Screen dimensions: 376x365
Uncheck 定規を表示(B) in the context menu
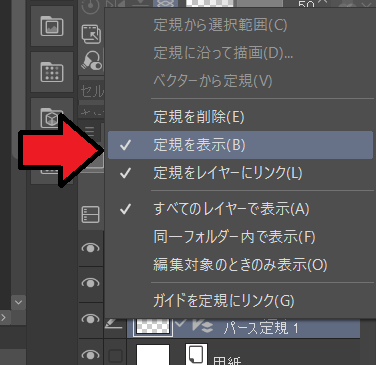[x=240, y=145]
